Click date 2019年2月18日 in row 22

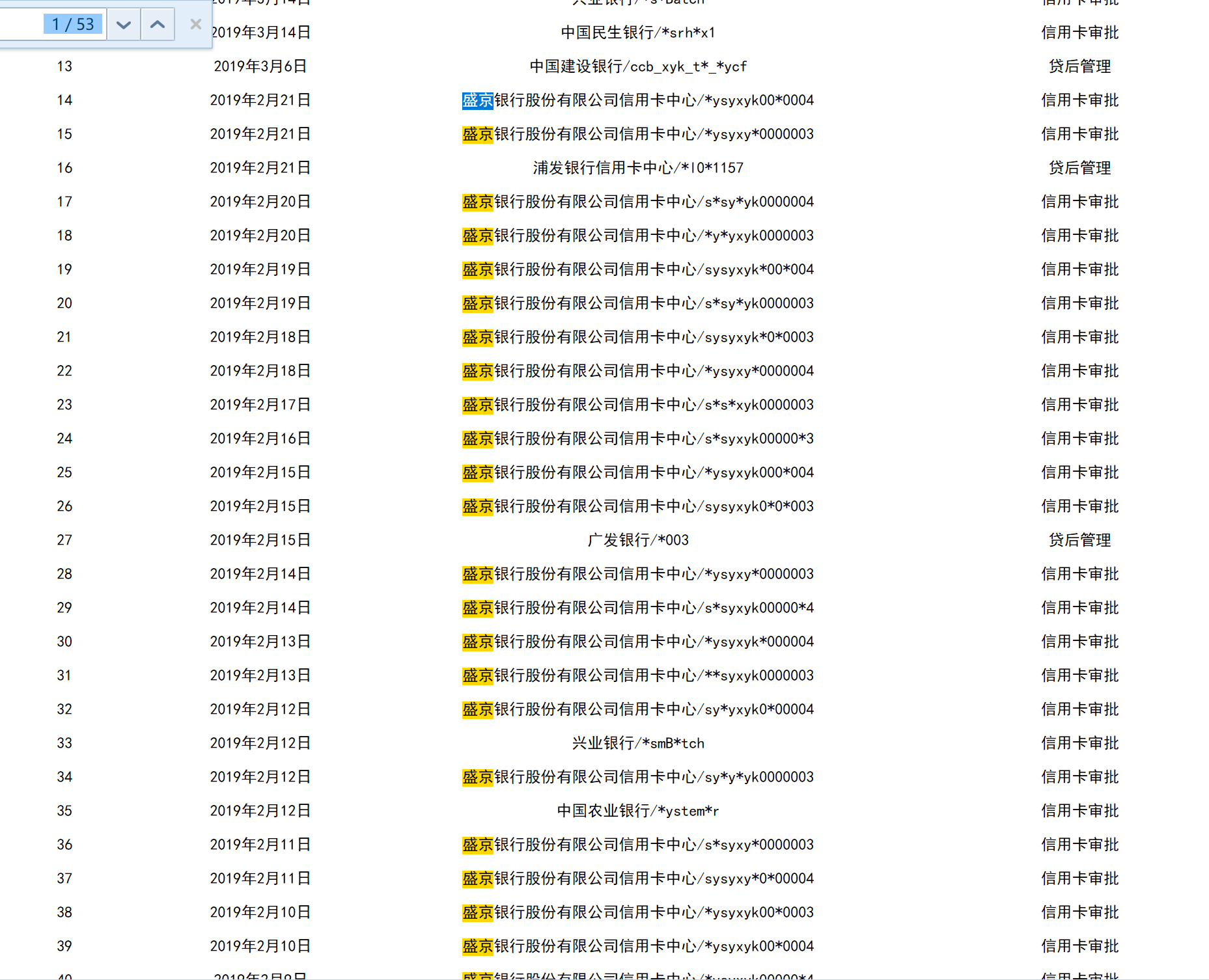point(260,371)
